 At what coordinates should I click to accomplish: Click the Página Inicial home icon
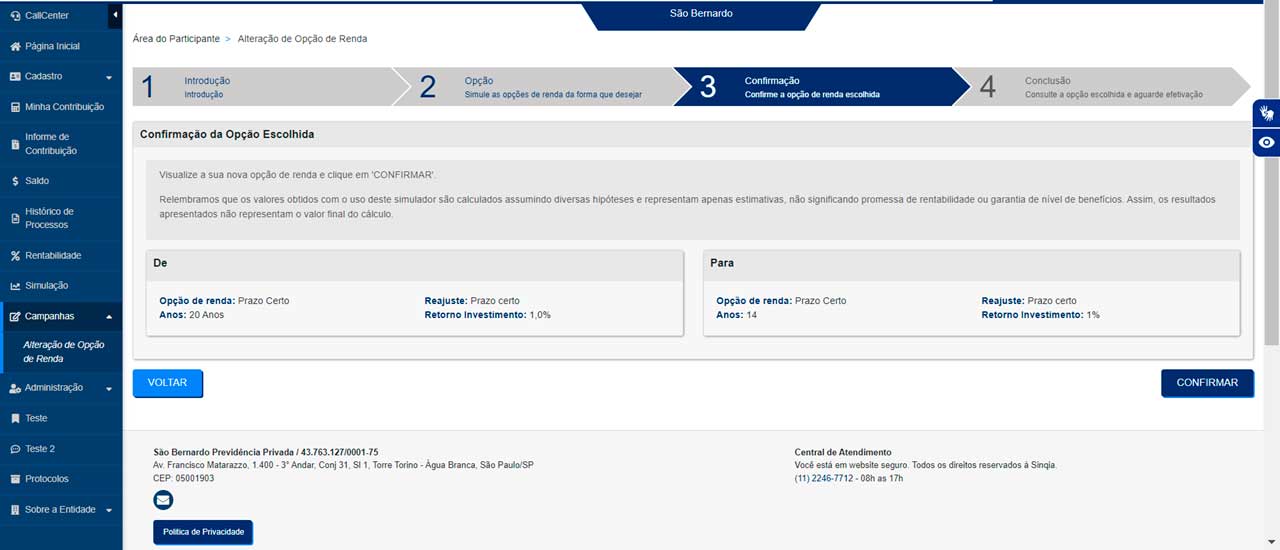15,46
